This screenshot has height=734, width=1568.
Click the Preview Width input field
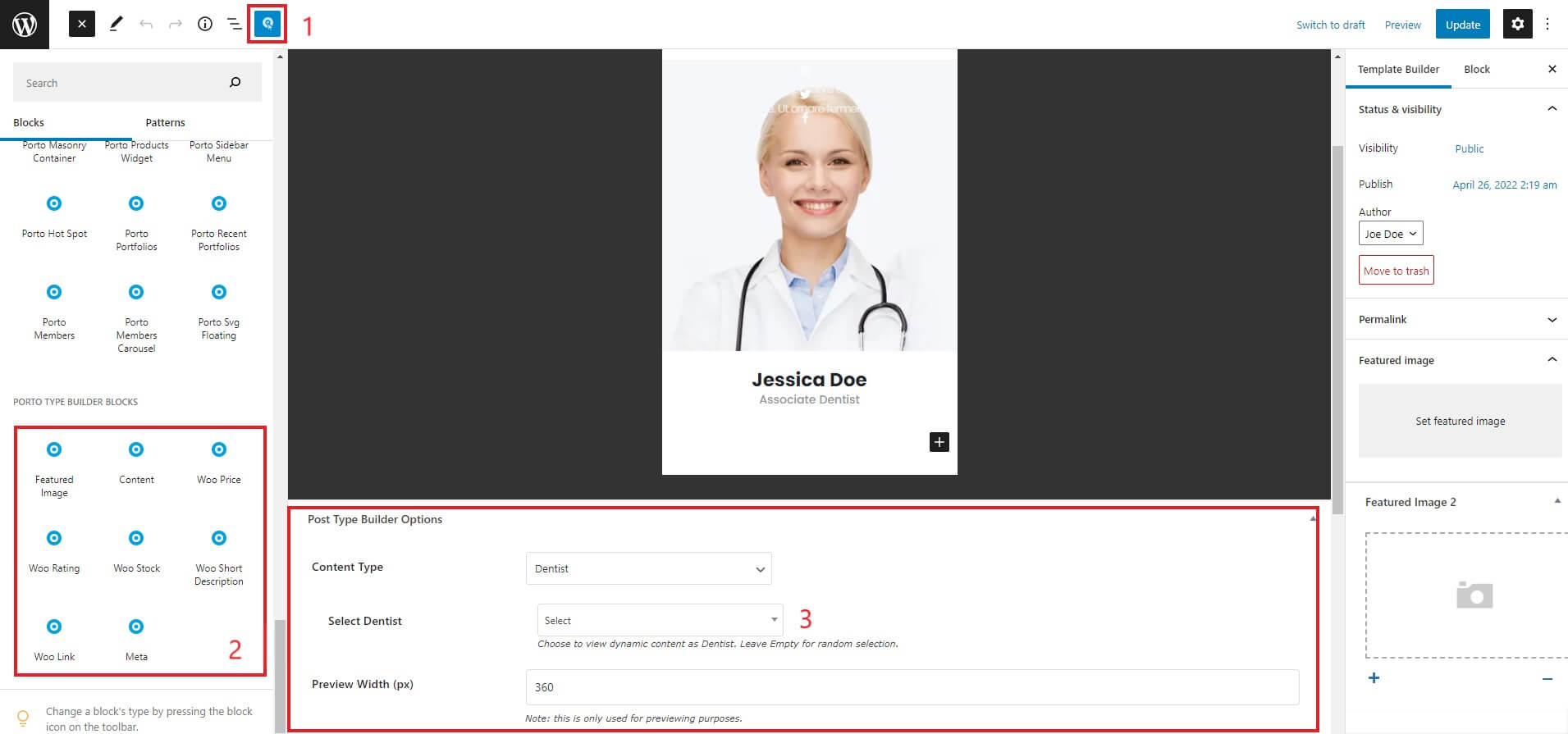(x=912, y=687)
